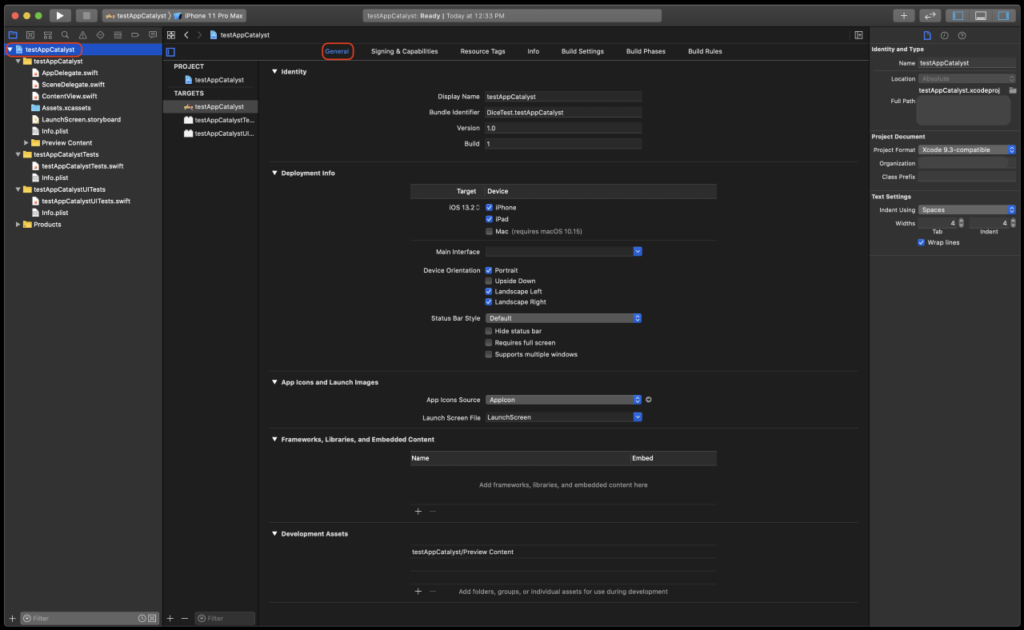Go back in the jump bar
1024x630 pixels.
click(x=187, y=35)
